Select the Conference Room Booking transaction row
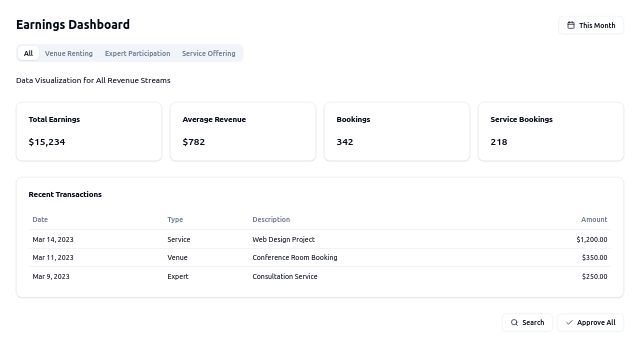The image size is (640, 360). pyautogui.click(x=320, y=258)
